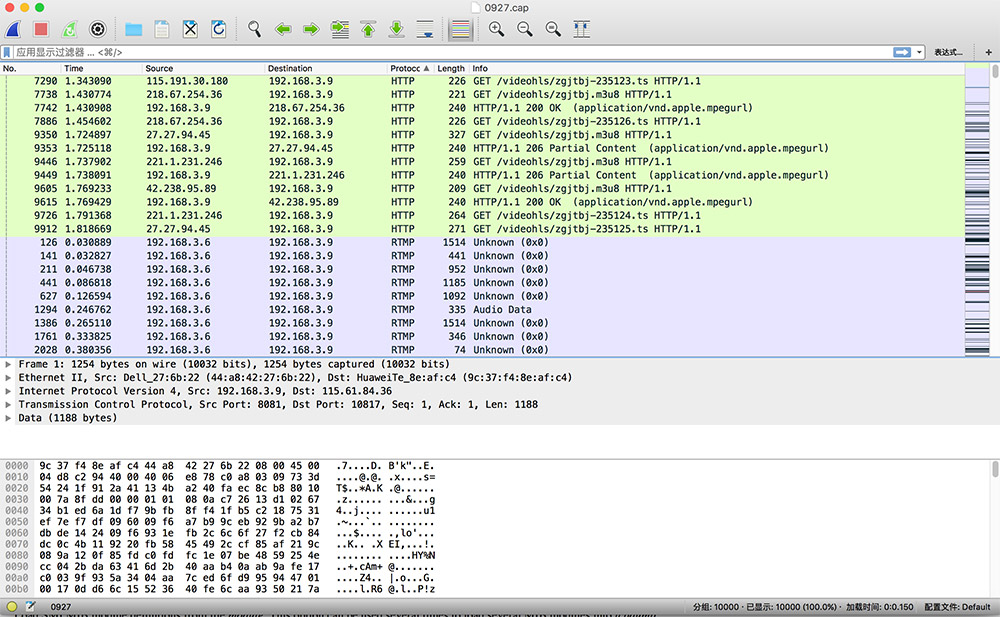This screenshot has width=1000, height=617.
Task: Select packet 7290 GET zgjtbj-235123.ts
Action: [482, 81]
